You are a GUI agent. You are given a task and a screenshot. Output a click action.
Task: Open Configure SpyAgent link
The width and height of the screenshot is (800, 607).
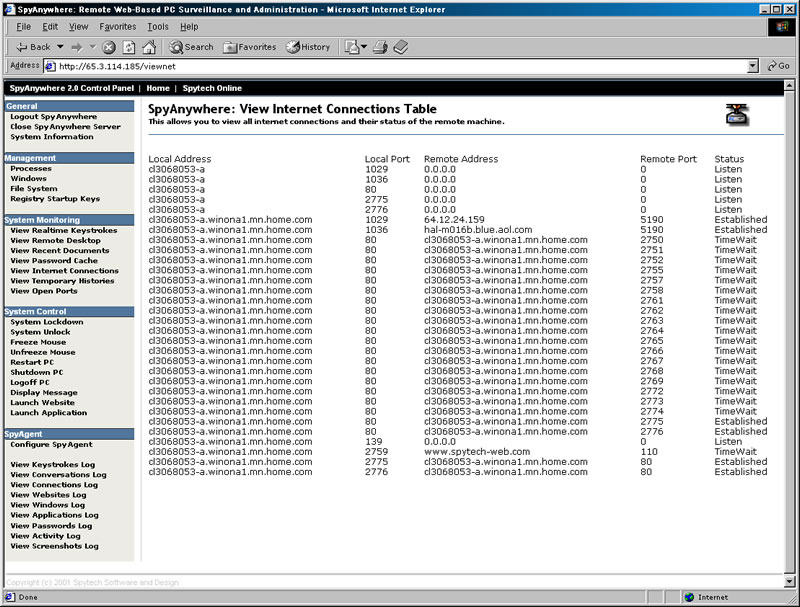[x=52, y=444]
